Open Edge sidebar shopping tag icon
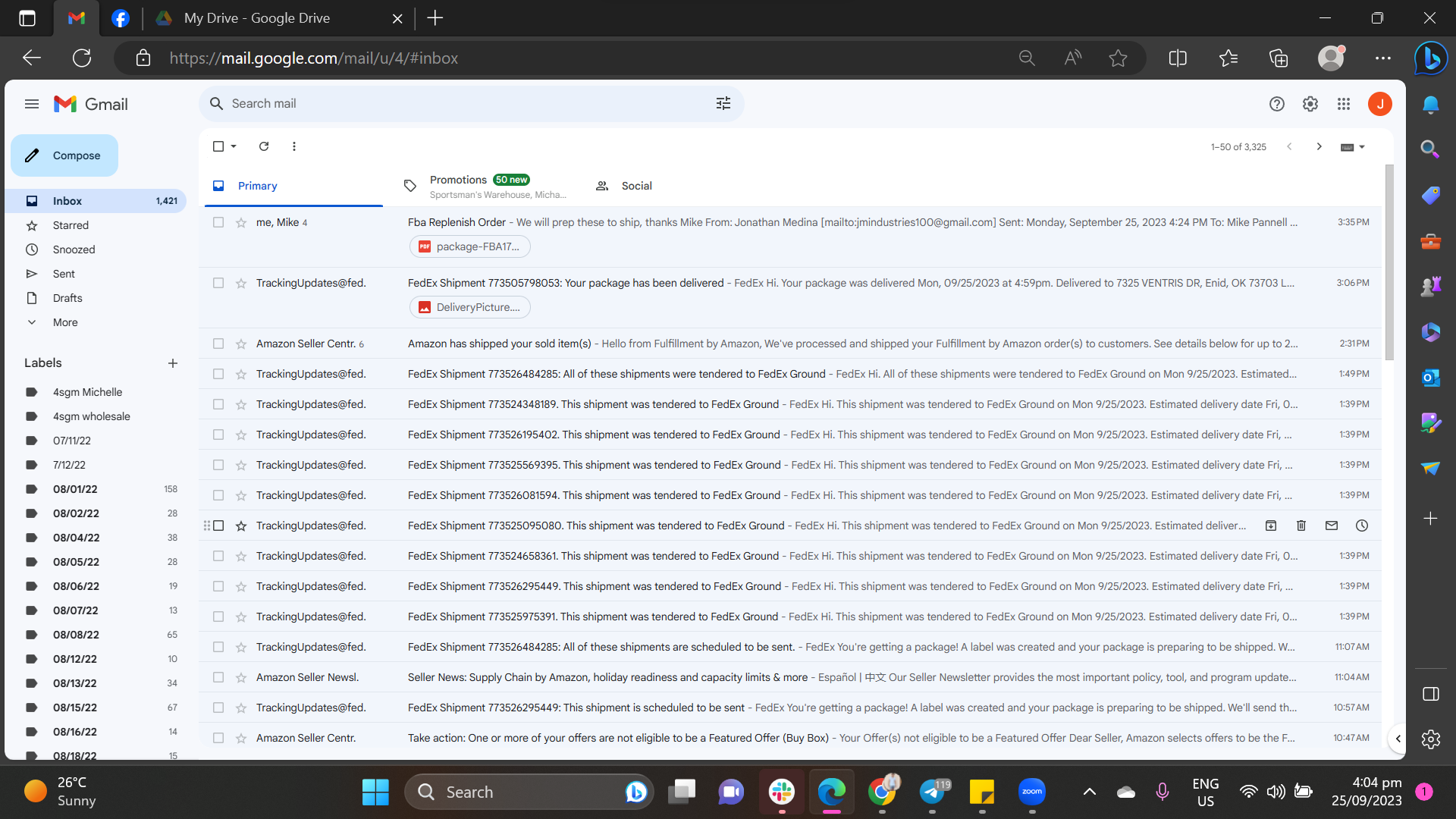 pyautogui.click(x=1431, y=195)
